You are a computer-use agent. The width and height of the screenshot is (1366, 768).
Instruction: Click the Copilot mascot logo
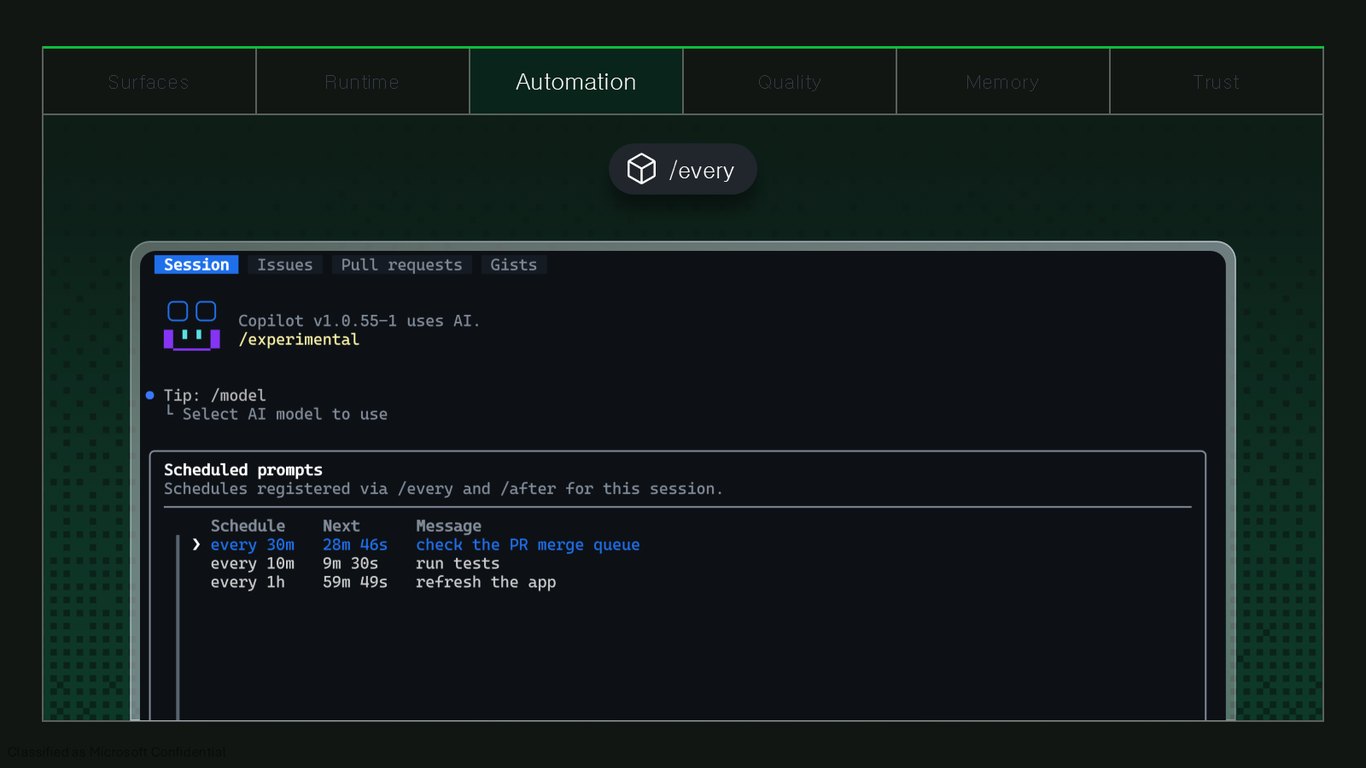pyautogui.click(x=192, y=326)
